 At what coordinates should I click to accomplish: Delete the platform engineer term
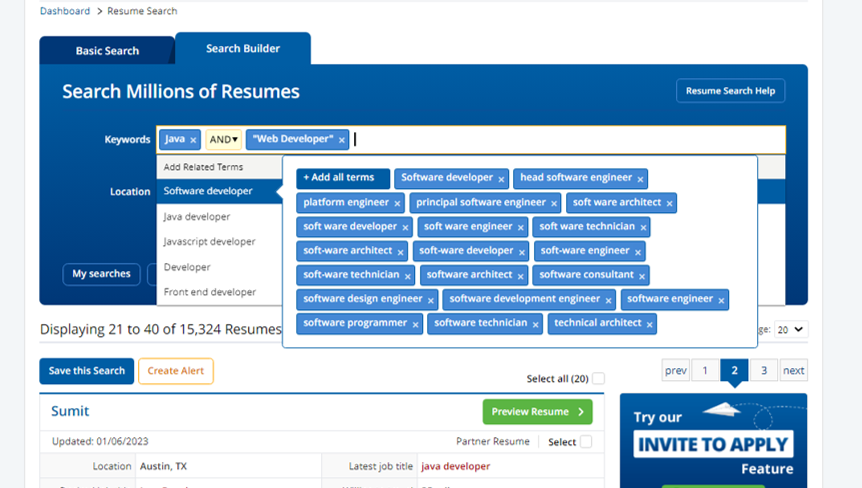tap(397, 203)
